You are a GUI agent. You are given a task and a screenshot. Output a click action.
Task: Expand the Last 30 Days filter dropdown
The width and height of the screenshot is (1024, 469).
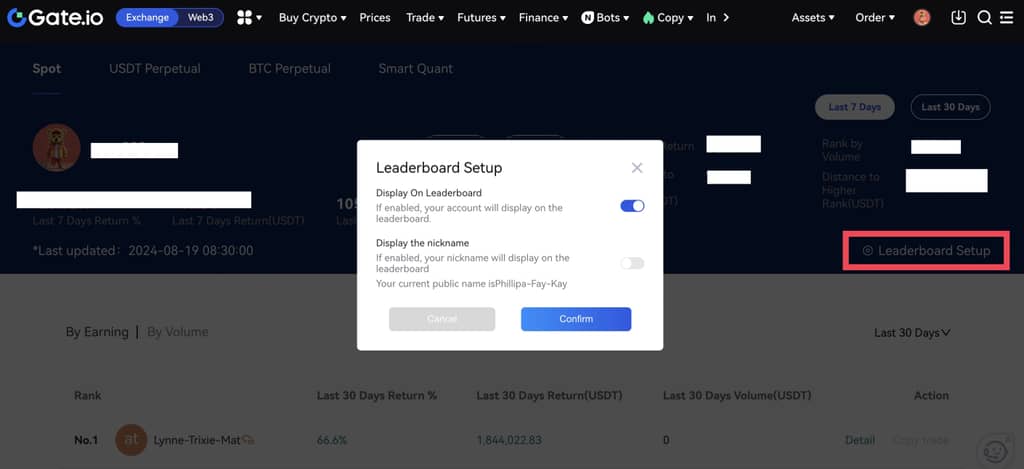pyautogui.click(x=912, y=332)
